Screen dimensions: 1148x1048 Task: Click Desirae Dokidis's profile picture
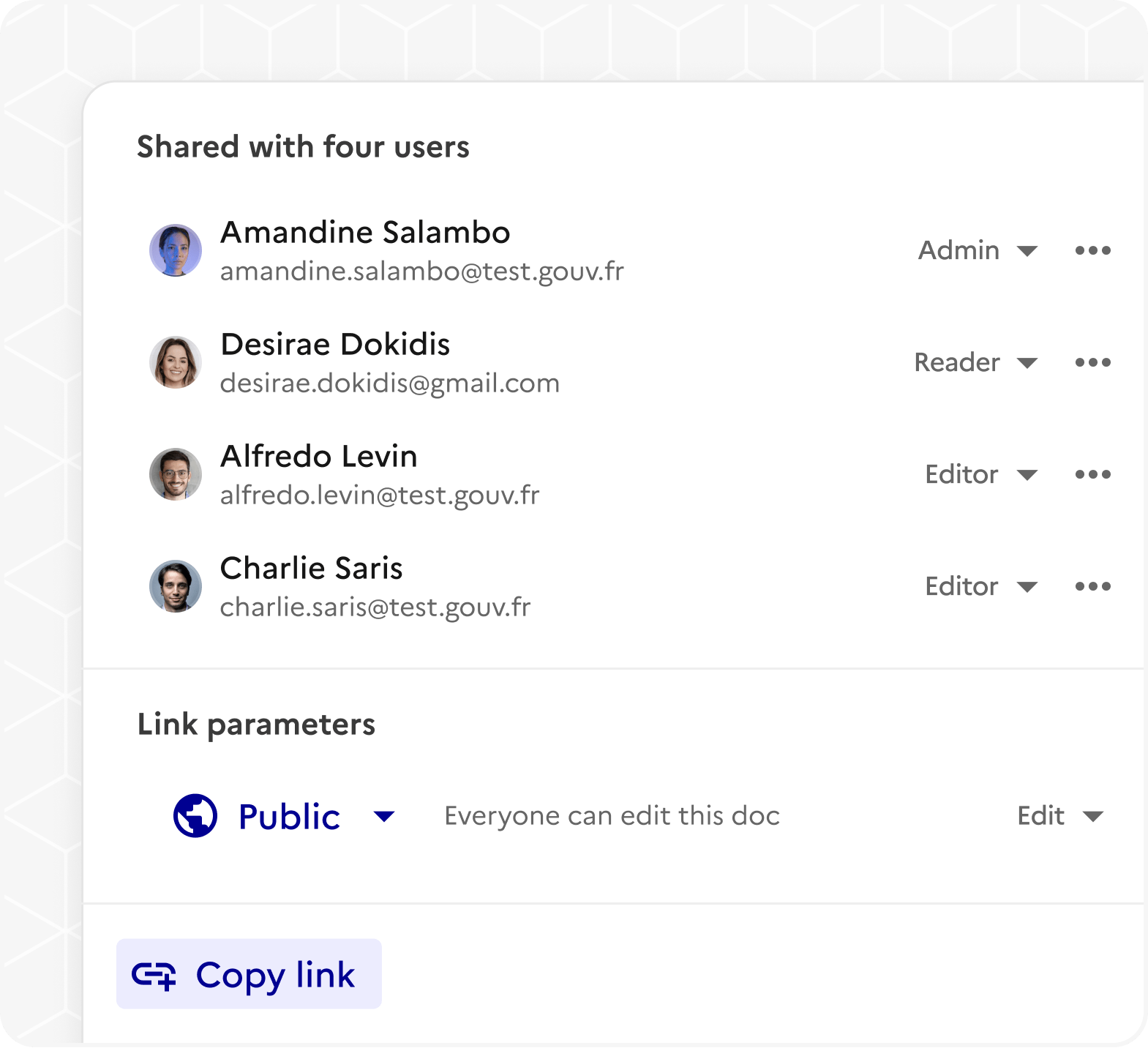[x=176, y=362]
